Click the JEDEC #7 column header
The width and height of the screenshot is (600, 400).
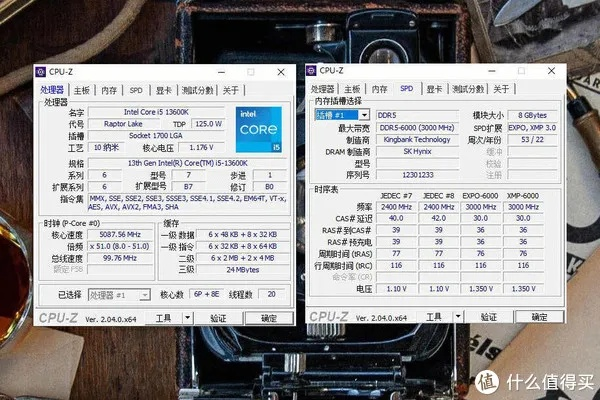click(396, 196)
